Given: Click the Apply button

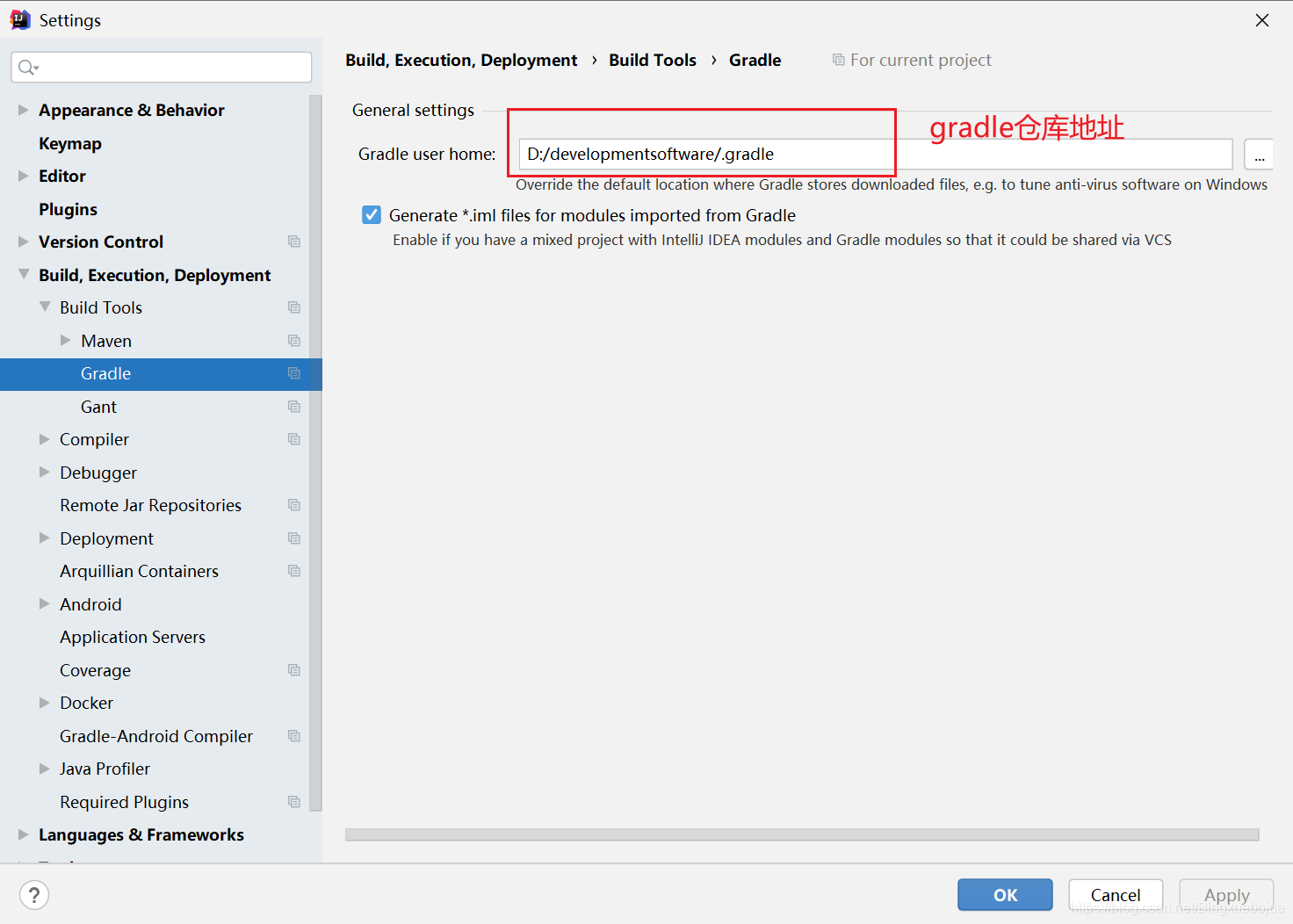Looking at the screenshot, I should point(1226,895).
